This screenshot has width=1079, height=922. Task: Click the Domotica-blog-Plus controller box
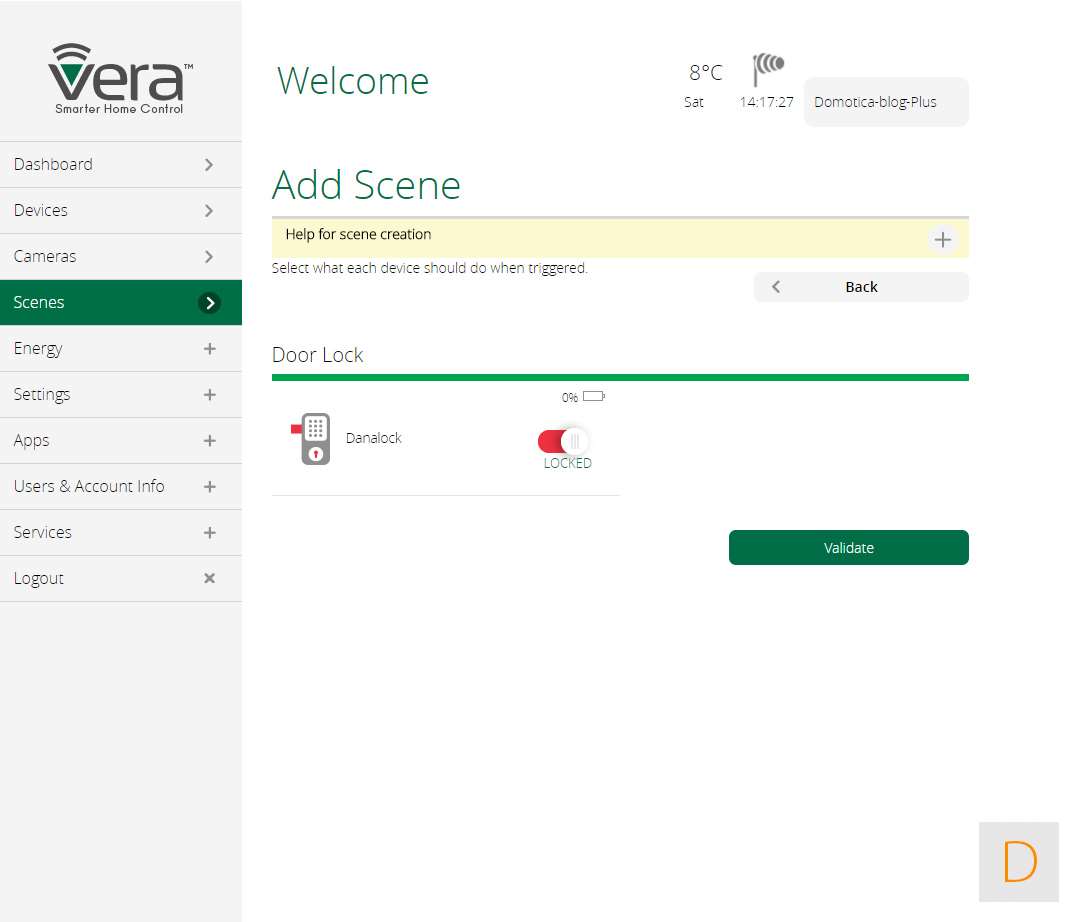886,102
